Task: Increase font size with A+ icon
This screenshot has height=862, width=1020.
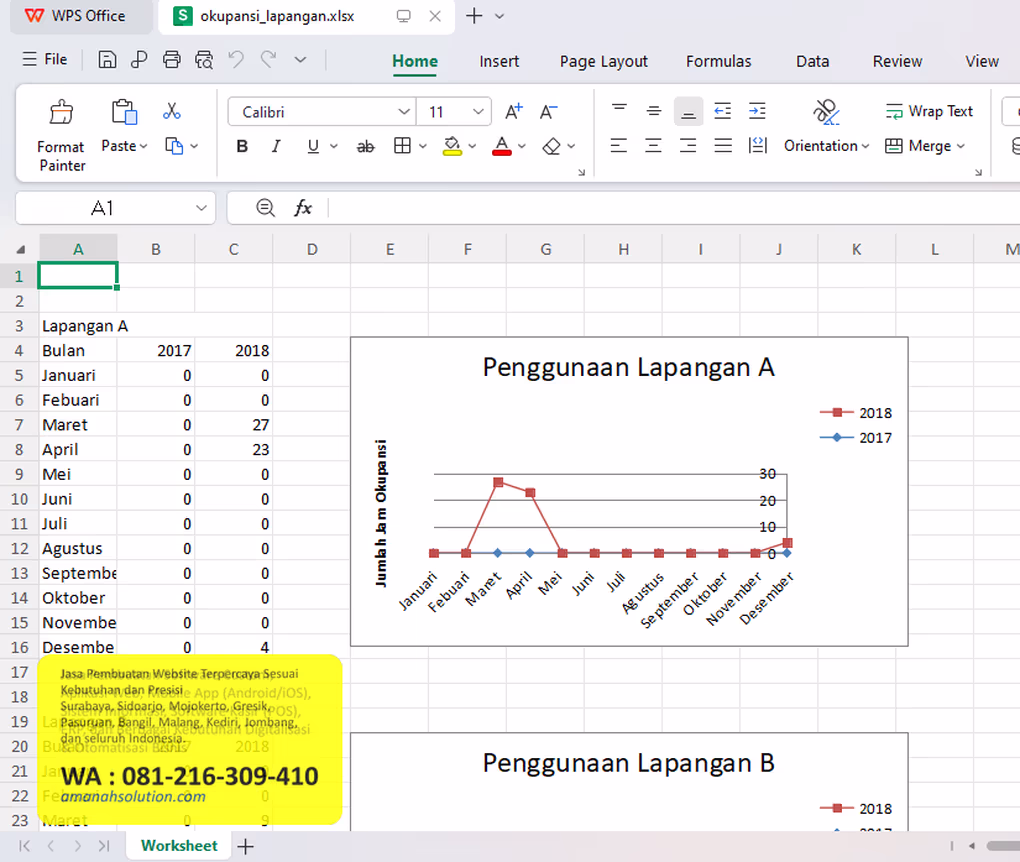Action: coord(514,112)
